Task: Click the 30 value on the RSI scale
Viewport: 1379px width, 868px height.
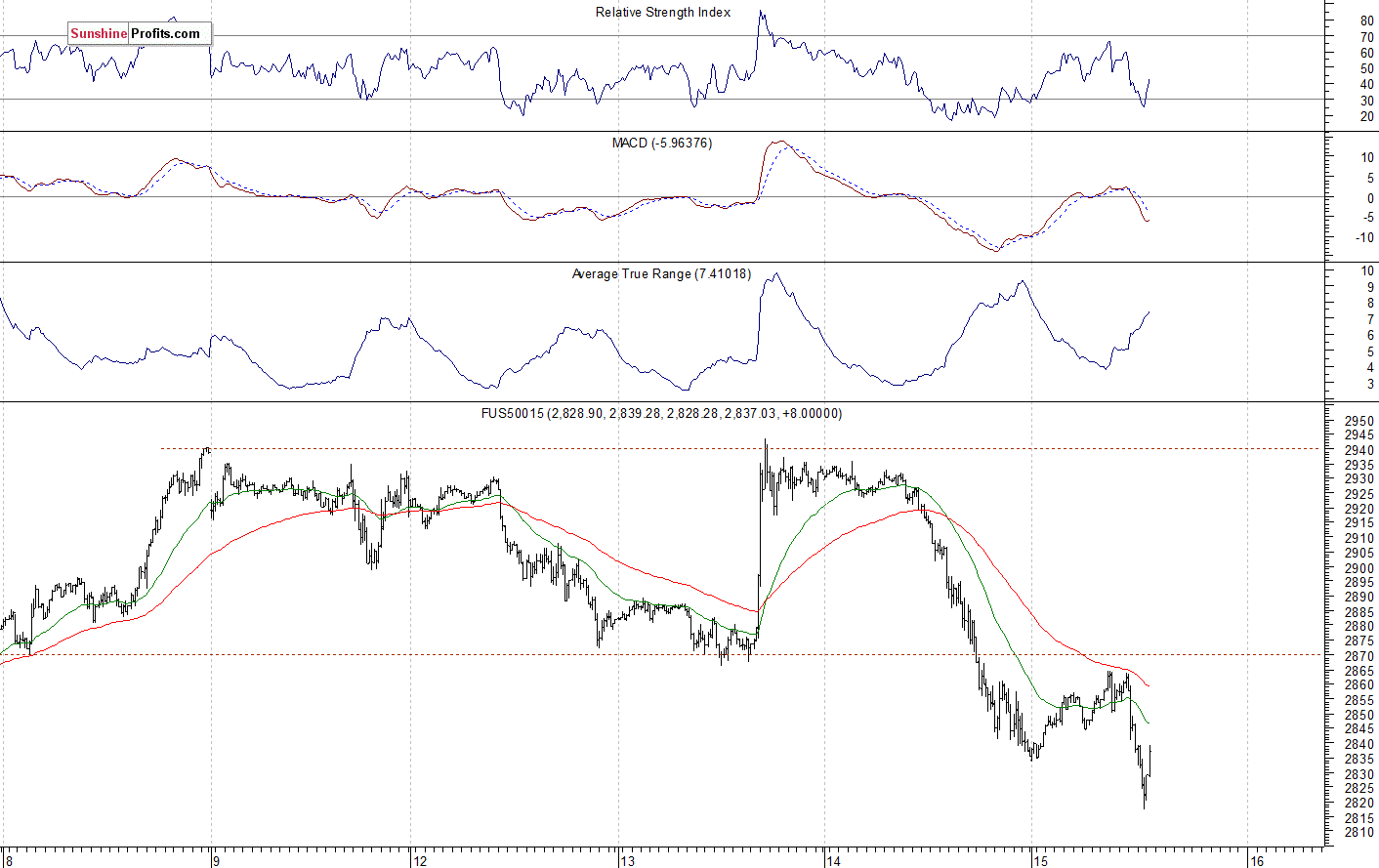Action: click(1366, 102)
